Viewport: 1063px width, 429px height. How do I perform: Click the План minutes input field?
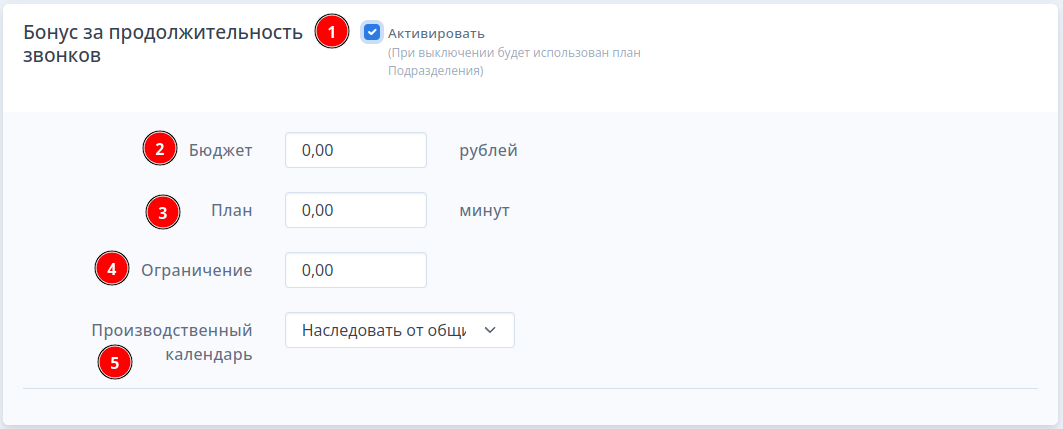pos(356,210)
